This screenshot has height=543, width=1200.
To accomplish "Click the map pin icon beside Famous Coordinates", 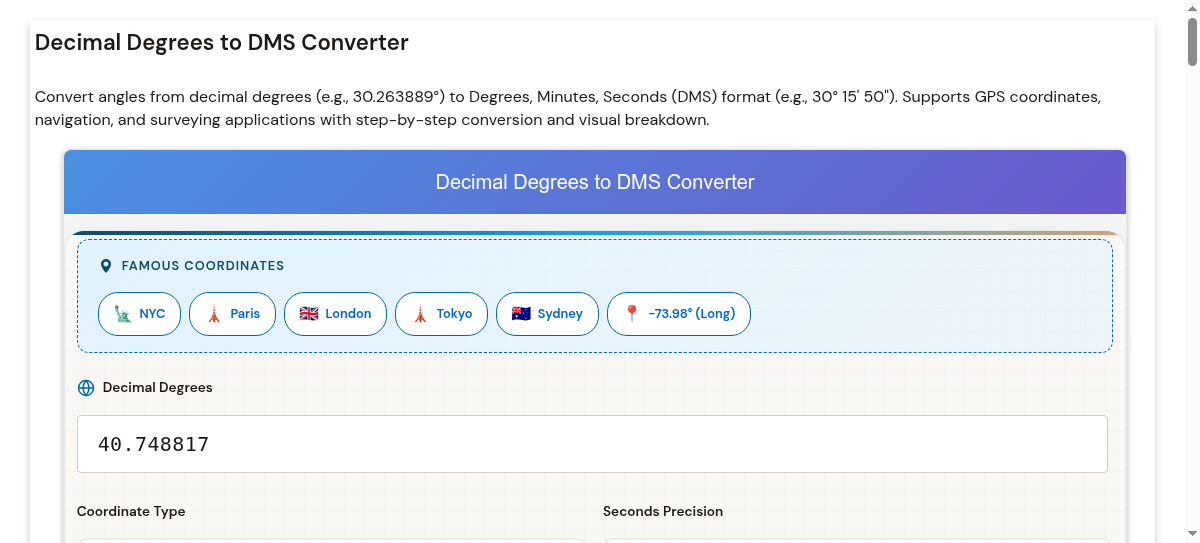I will click(x=106, y=266).
